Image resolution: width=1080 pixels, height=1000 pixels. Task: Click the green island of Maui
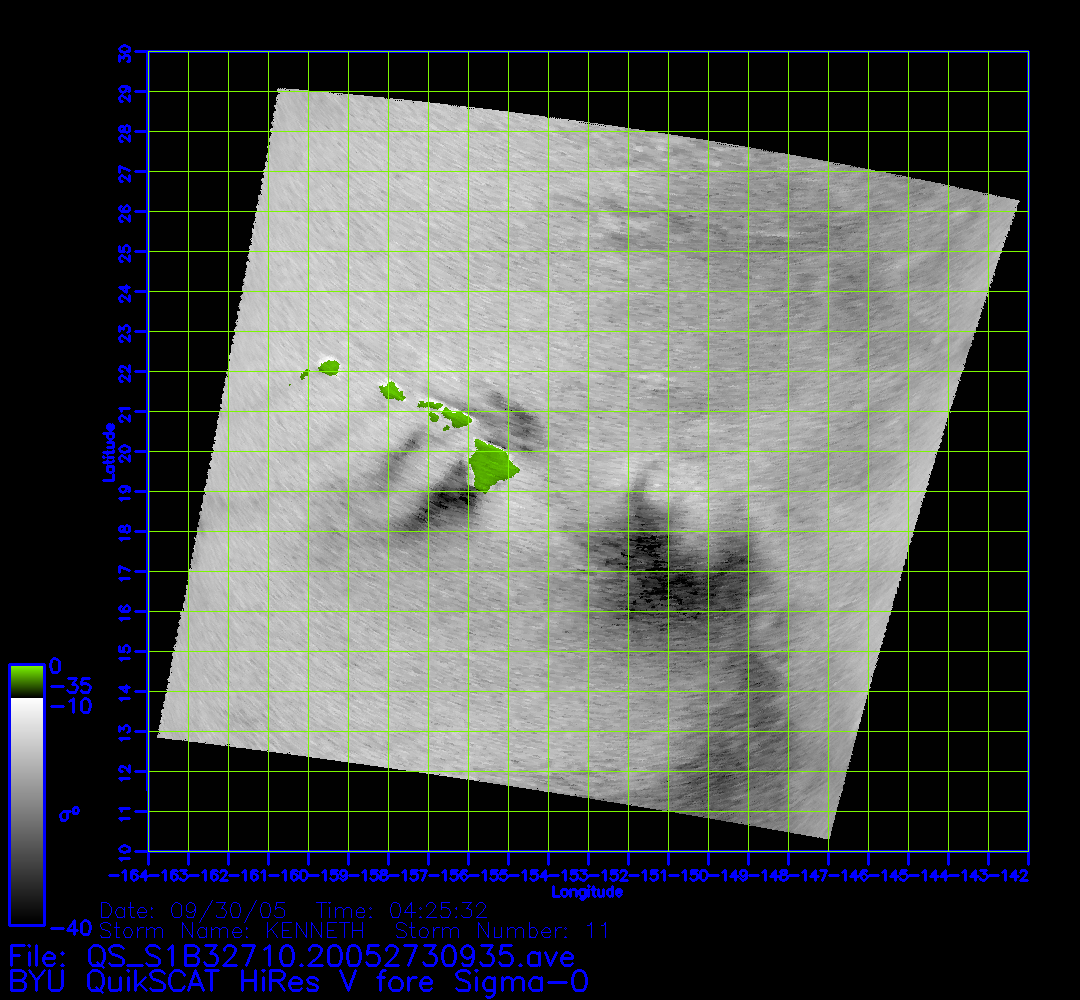457,417
